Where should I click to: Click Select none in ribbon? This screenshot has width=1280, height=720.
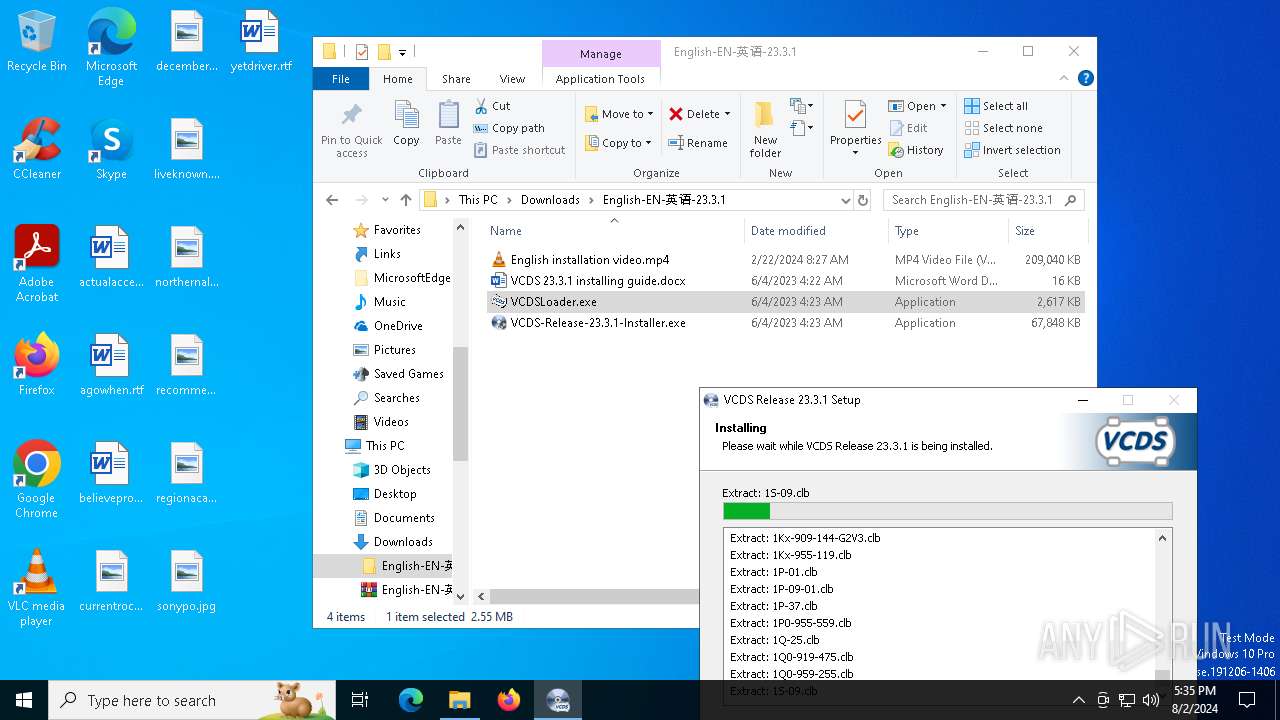tap(1003, 128)
